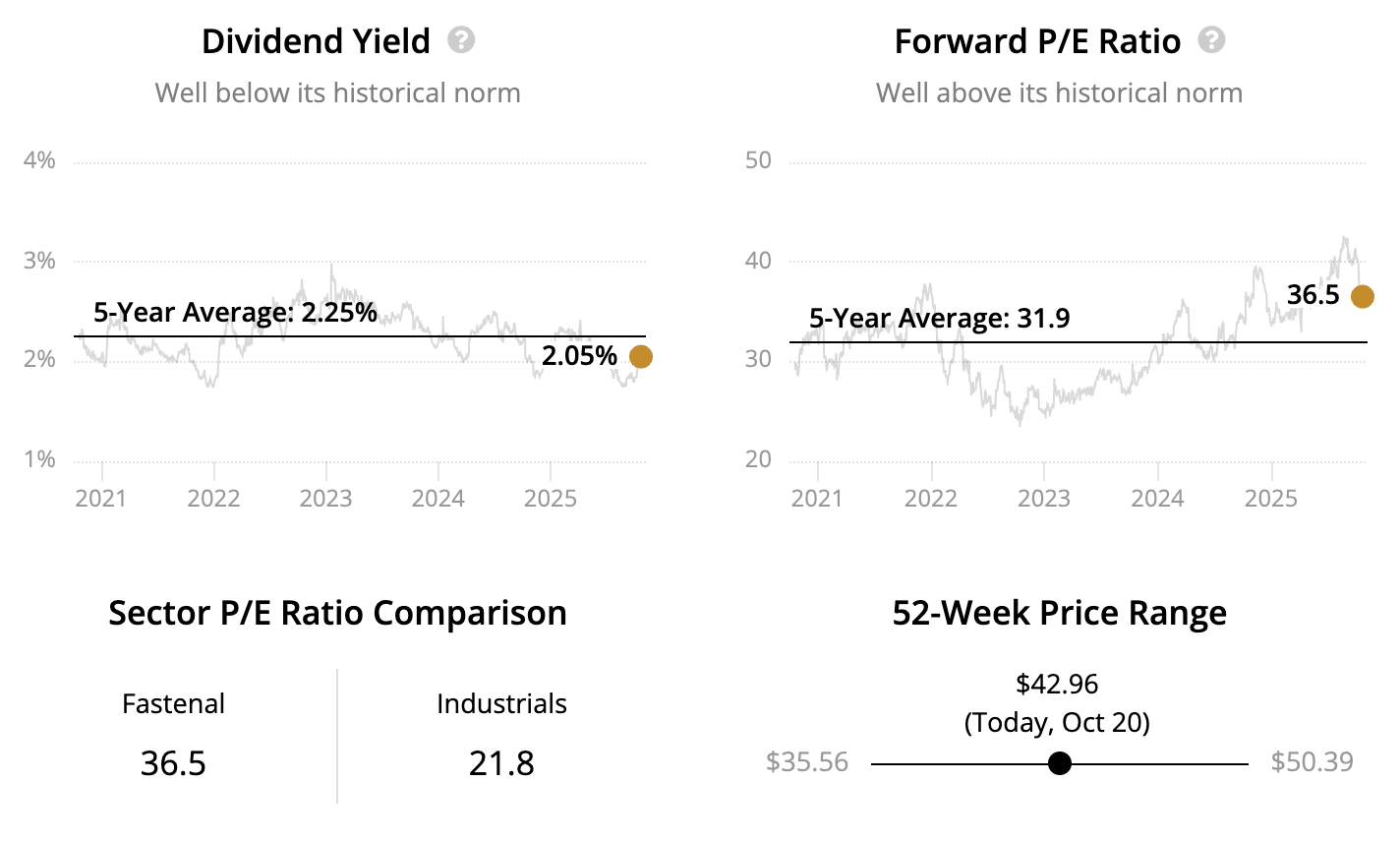Click the black marker on the 52-week range
This screenshot has height=842, width=1400.
[1059, 763]
